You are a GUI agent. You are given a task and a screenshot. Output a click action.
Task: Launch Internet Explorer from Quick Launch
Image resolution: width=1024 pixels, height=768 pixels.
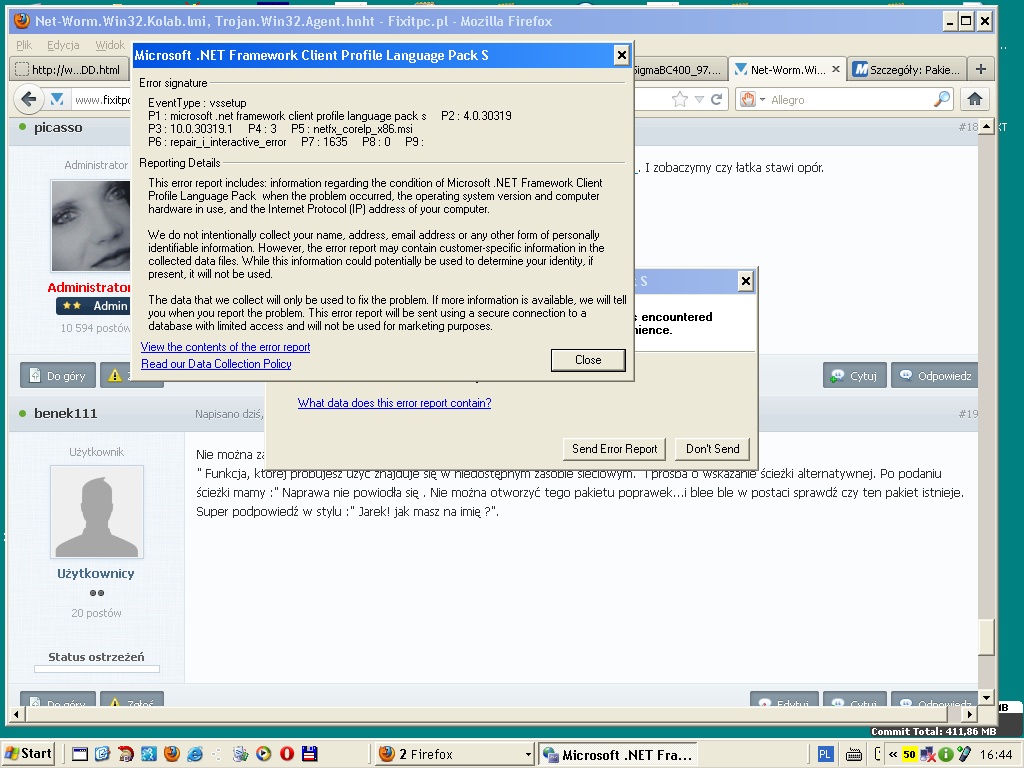click(x=195, y=754)
